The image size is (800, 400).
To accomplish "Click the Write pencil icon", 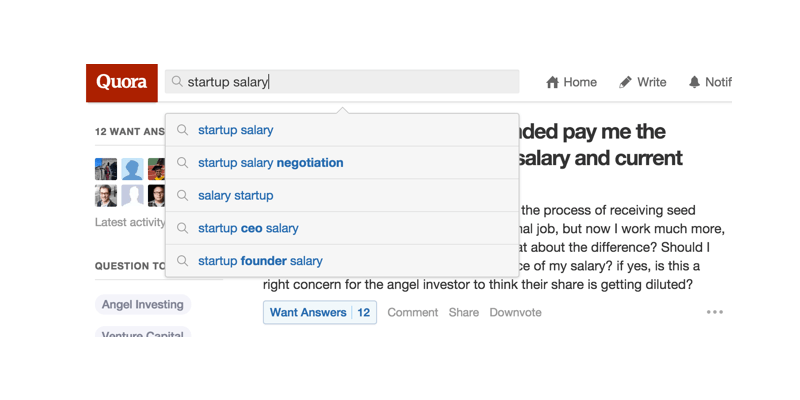I will point(625,82).
